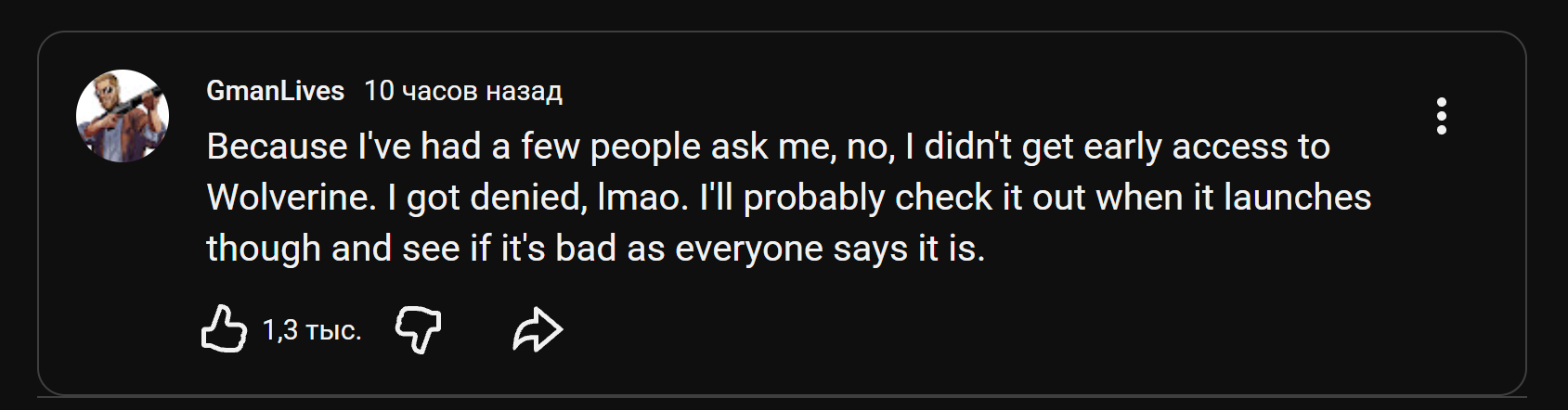This screenshot has width=1568, height=410.
Task: Share the post via arrow icon
Action: pyautogui.click(x=538, y=329)
